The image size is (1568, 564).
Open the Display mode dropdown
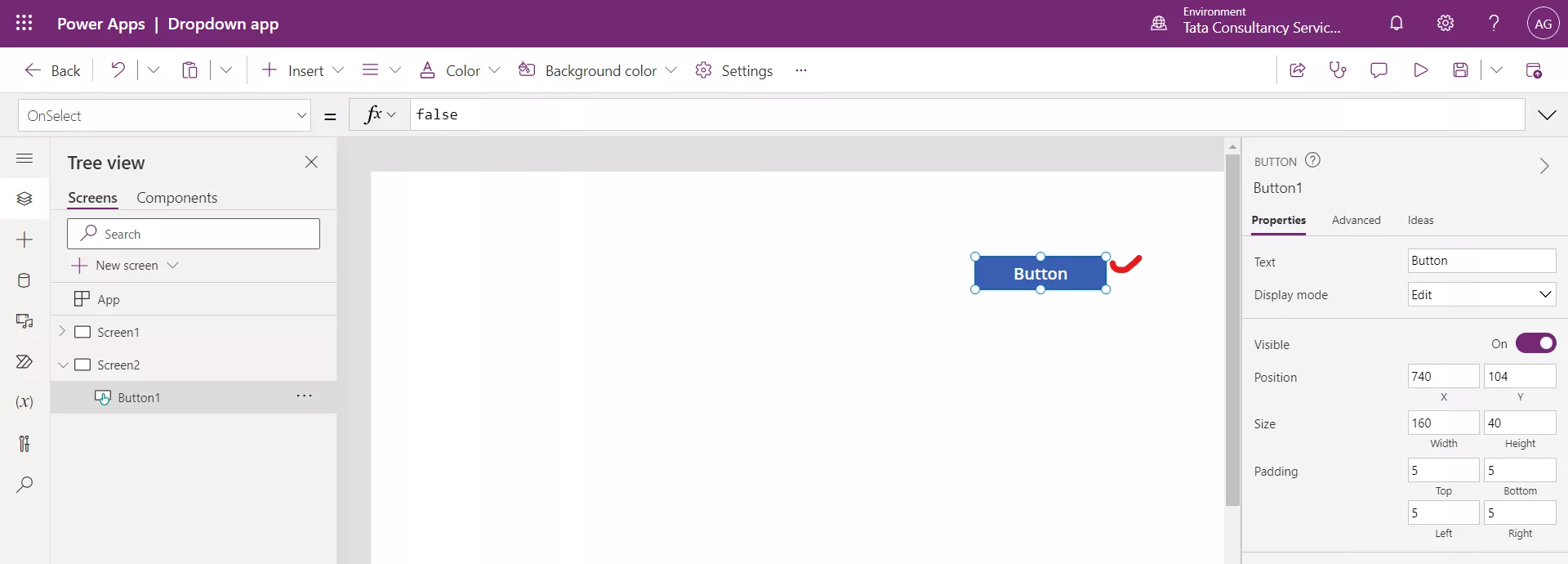[x=1481, y=294]
